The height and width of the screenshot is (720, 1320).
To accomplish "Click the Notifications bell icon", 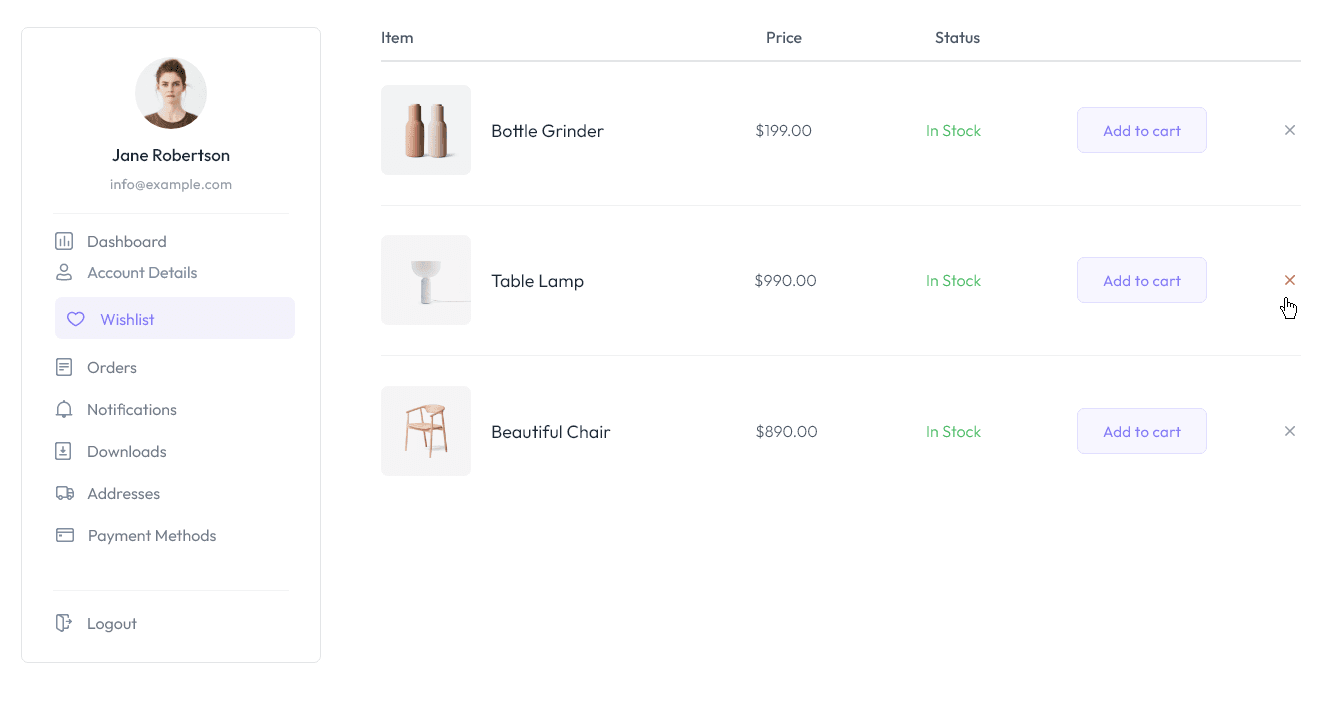I will click(64, 409).
